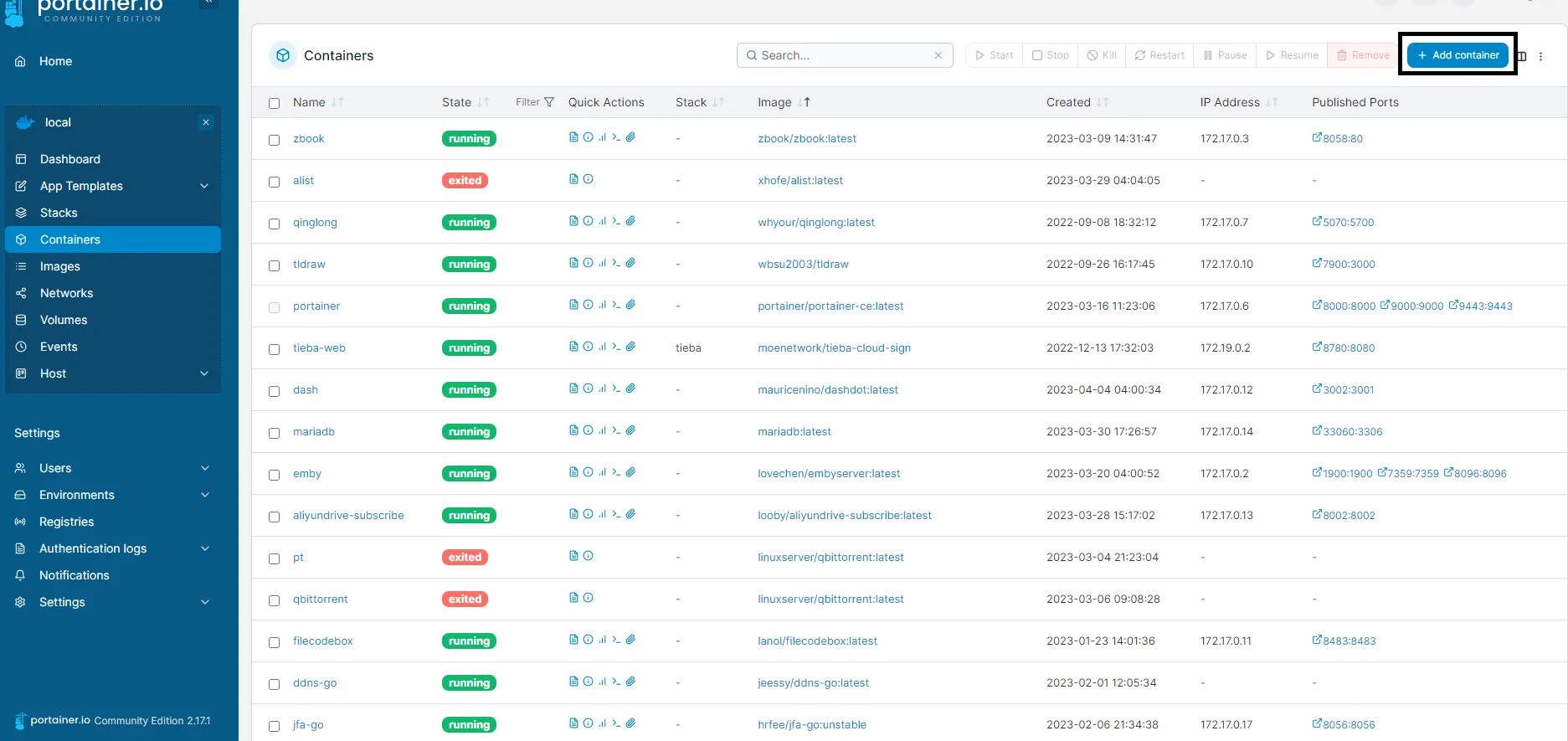1568x741 pixels.
Task: Open published port 9443:9443 link
Action: (x=1481, y=306)
